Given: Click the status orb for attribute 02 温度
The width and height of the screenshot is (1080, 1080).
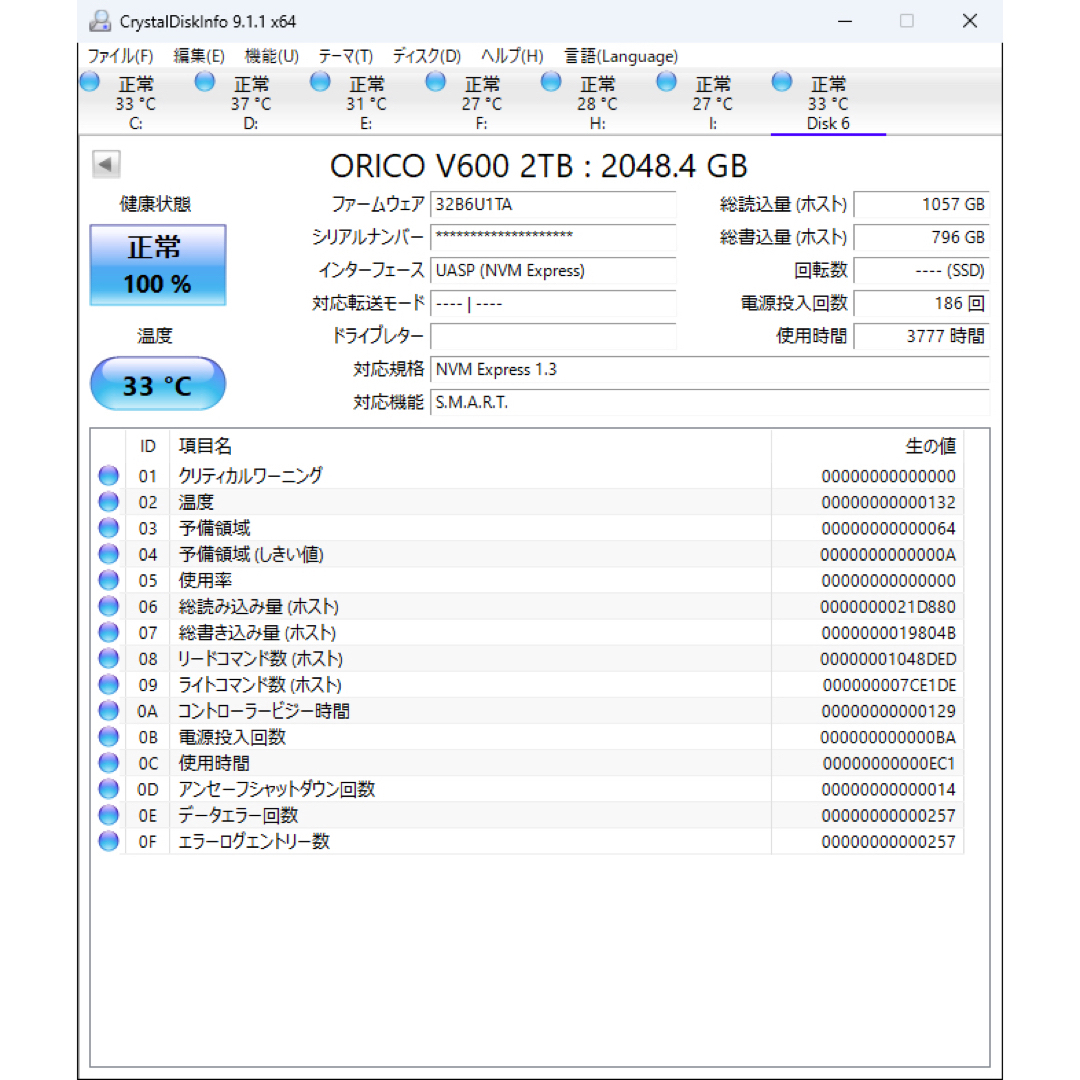Looking at the screenshot, I should tap(108, 501).
